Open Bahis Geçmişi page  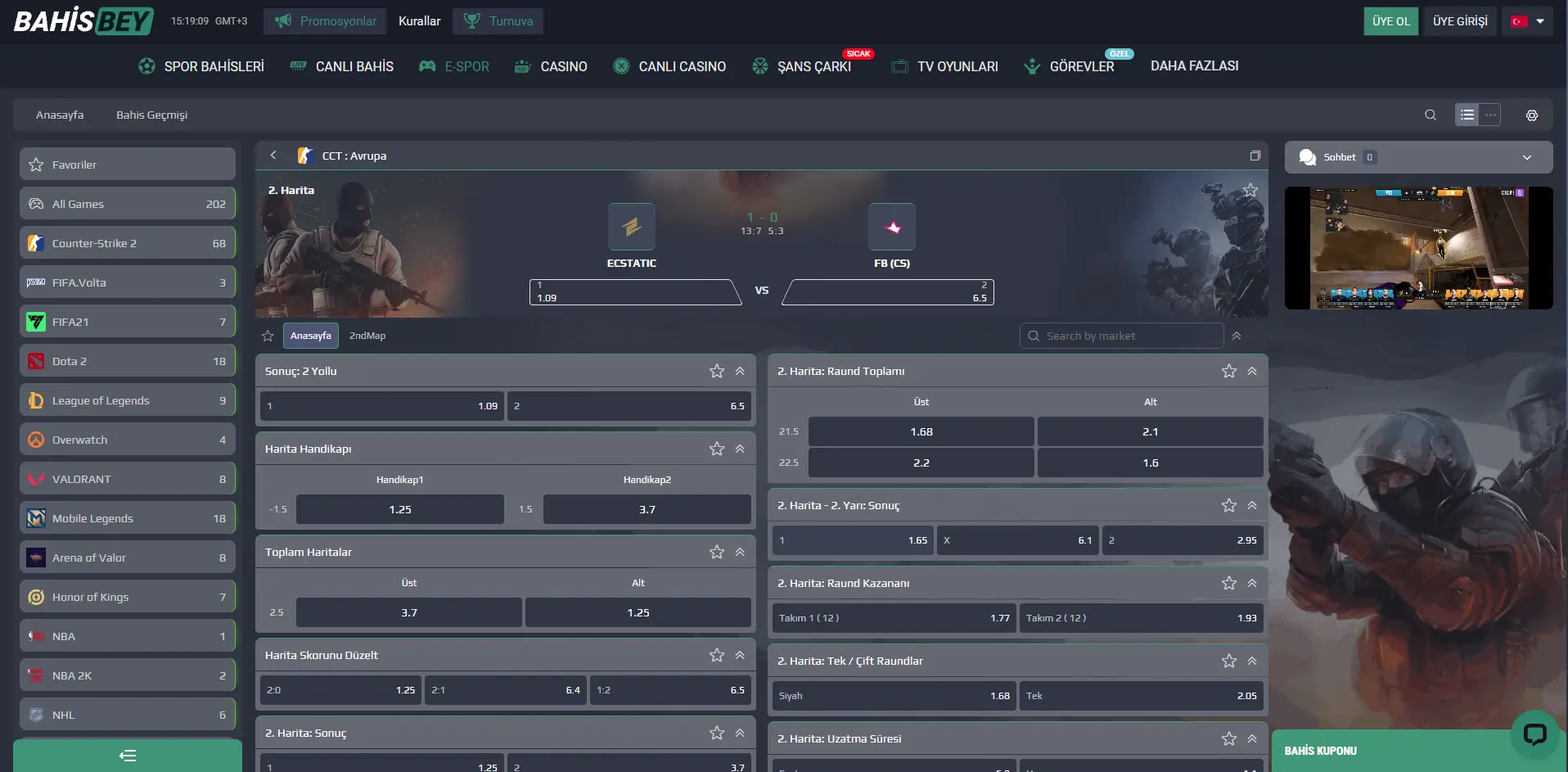pos(151,115)
